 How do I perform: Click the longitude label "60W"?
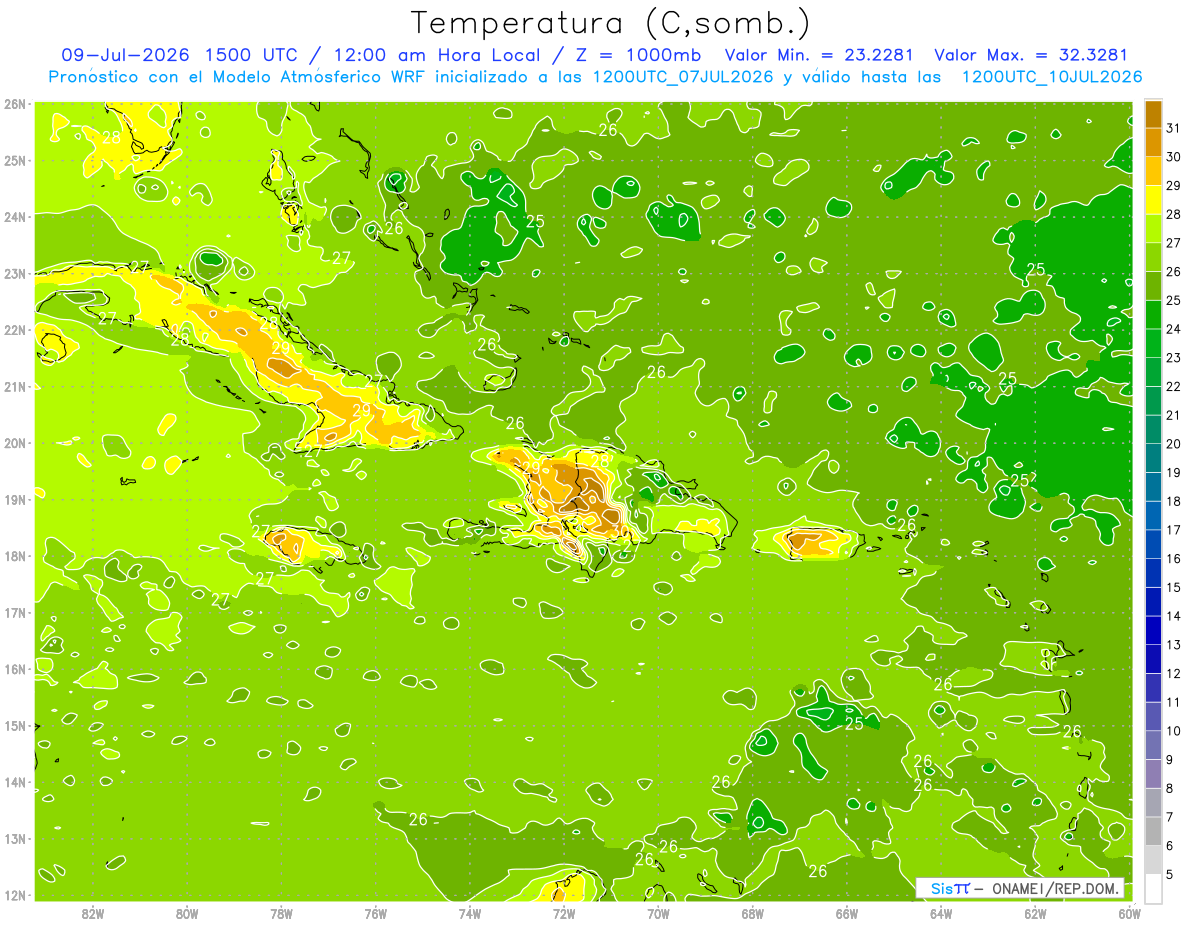1130,913
